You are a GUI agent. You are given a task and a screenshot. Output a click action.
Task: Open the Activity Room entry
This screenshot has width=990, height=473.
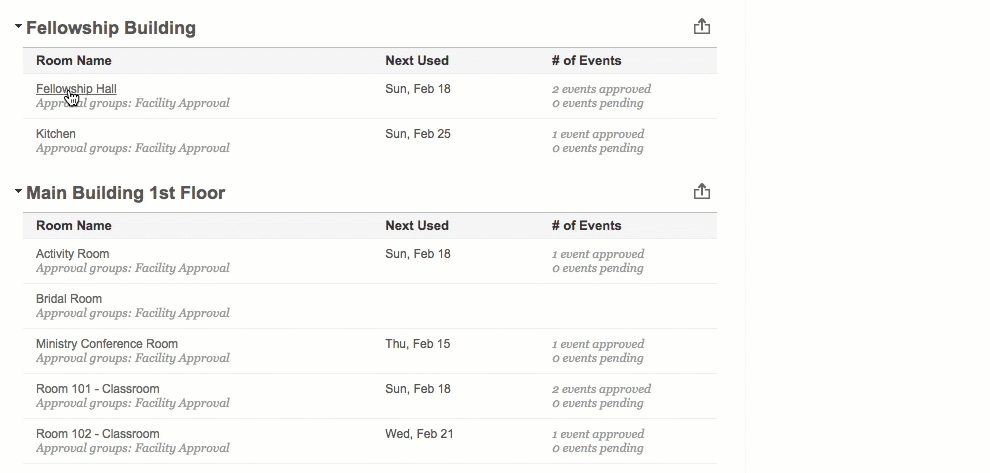tap(72, 254)
